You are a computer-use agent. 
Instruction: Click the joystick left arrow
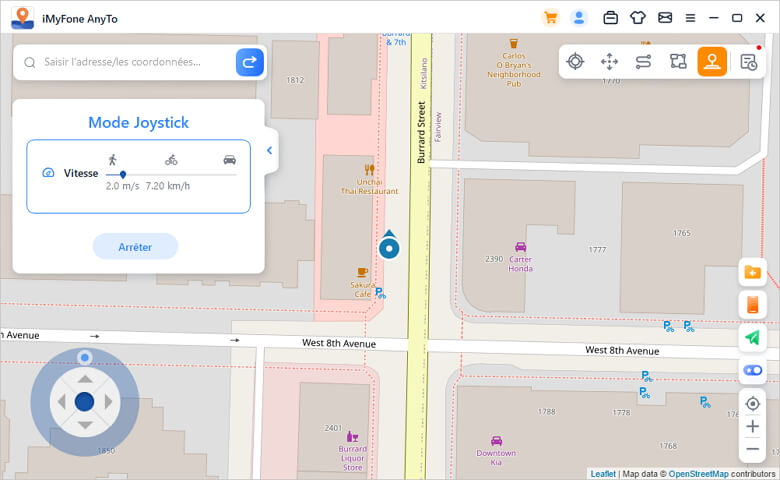pos(62,401)
